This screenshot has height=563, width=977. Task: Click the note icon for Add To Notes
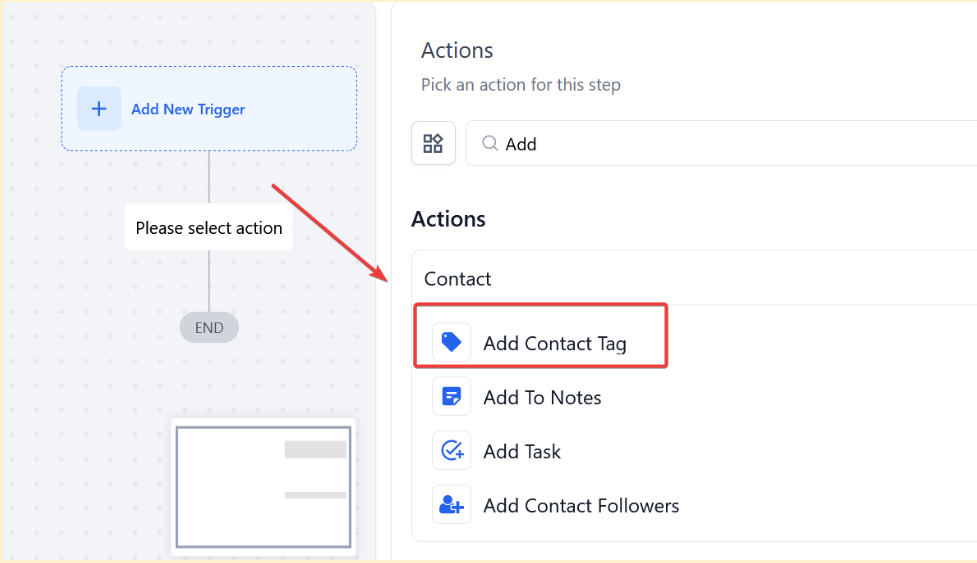tap(451, 397)
